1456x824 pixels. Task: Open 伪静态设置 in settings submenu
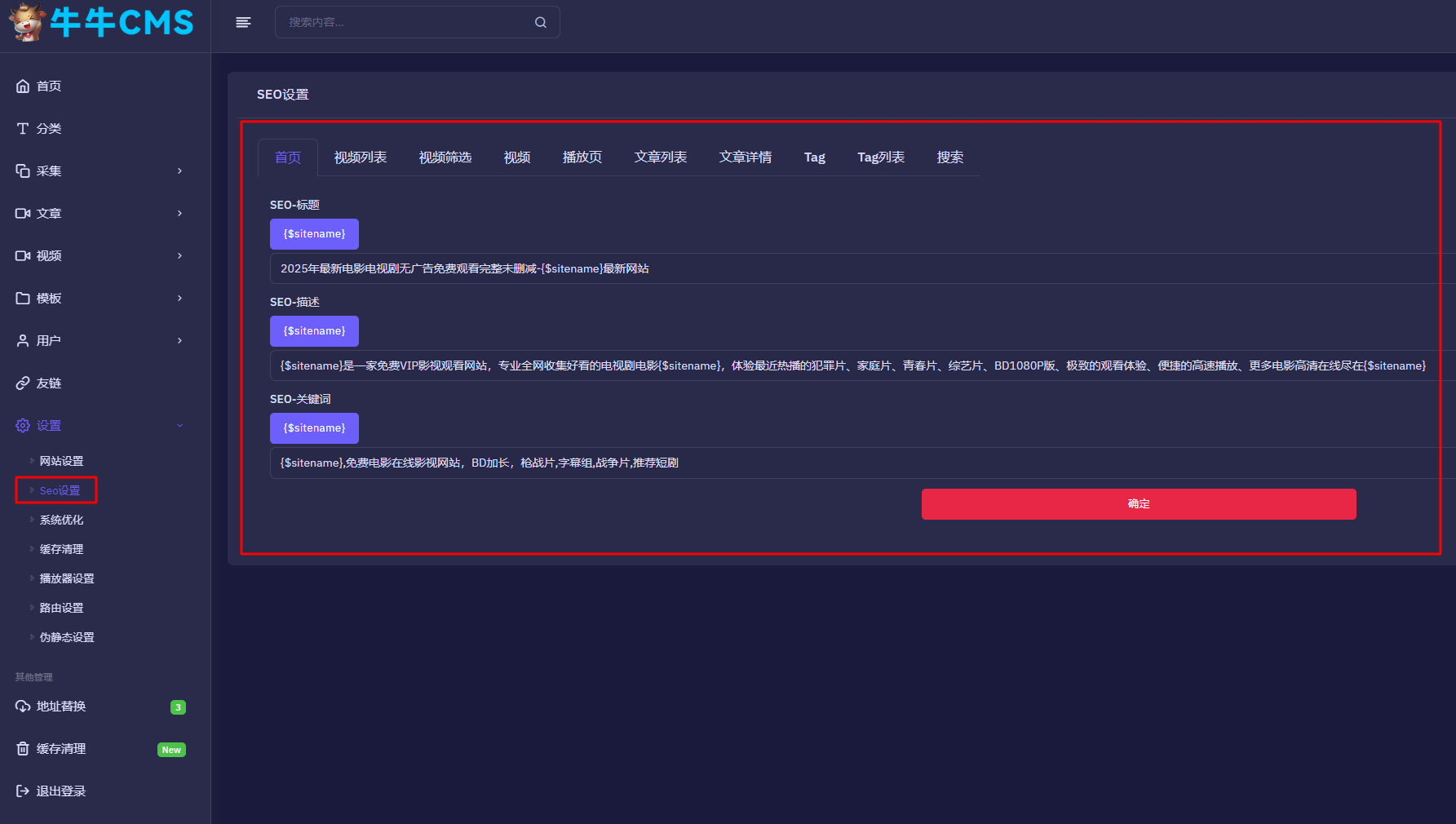[67, 637]
